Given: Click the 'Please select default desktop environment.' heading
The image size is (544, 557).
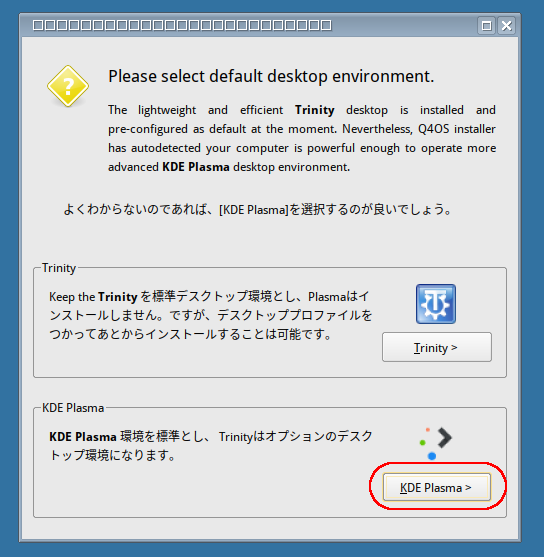Looking at the screenshot, I should coord(271,76).
